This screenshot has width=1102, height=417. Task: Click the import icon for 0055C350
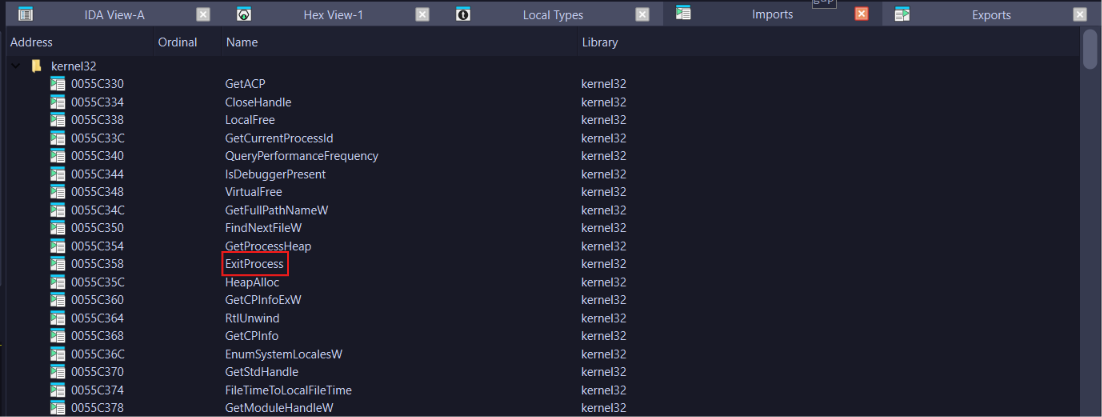pyautogui.click(x=58, y=228)
